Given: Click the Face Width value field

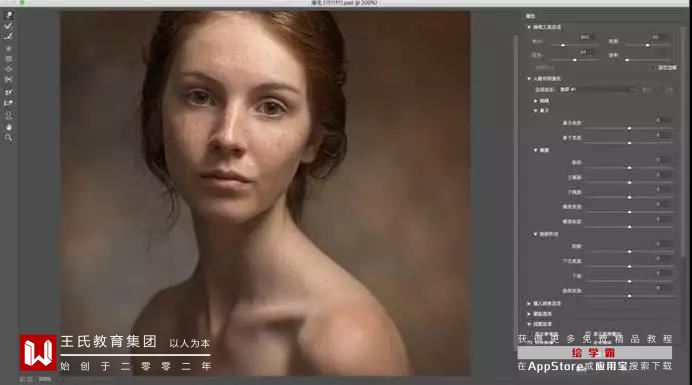Looking at the screenshot, I should coord(663,288).
